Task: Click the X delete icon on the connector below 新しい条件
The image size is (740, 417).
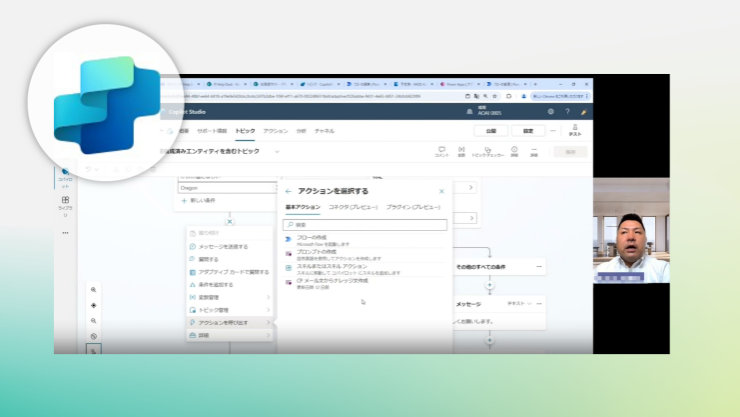Action: point(230,221)
